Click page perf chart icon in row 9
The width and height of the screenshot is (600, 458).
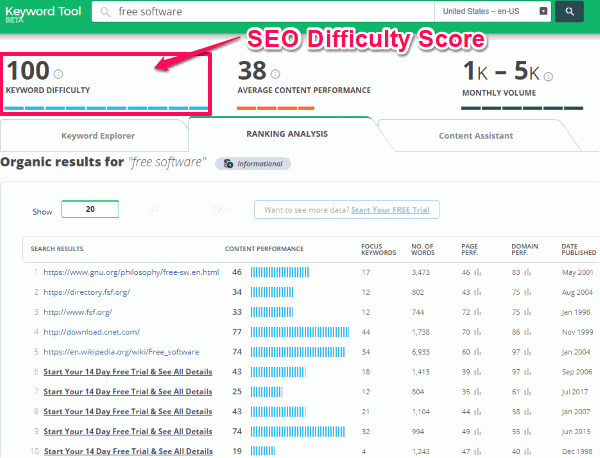(x=478, y=432)
